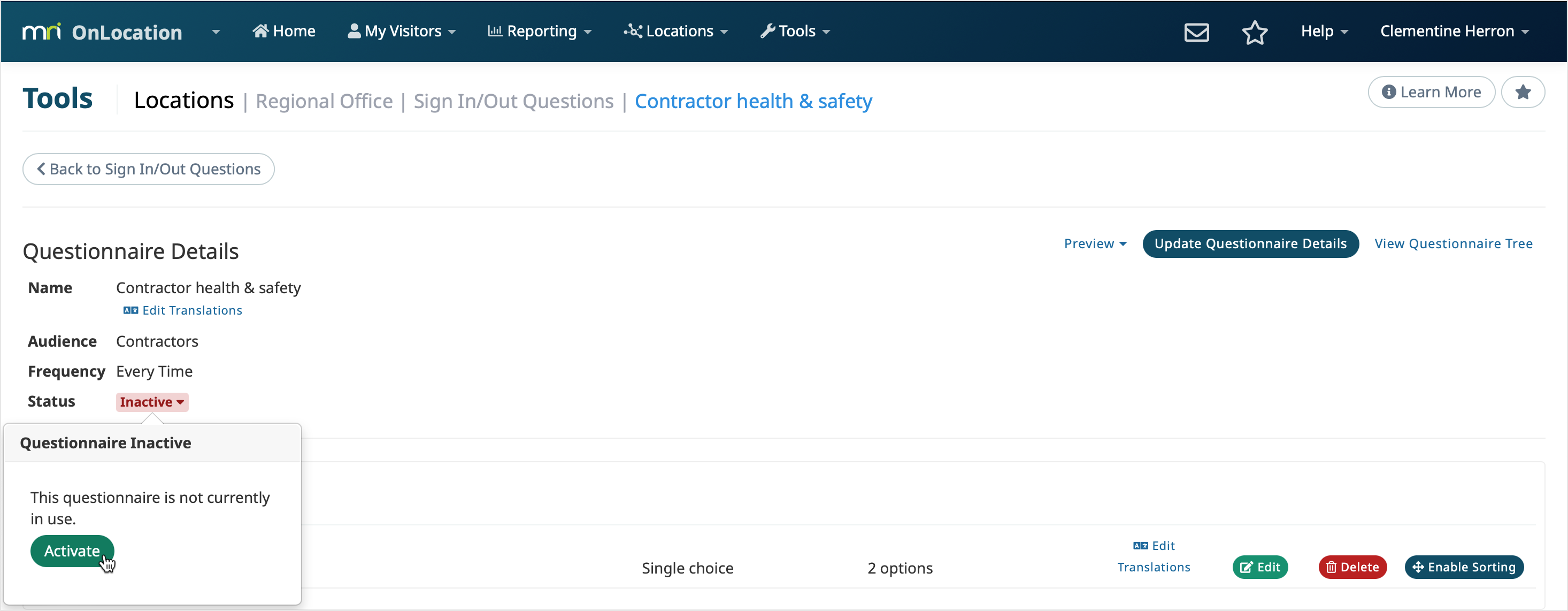Click Sign In/Out Questions in the breadcrumb
Viewport: 1568px width, 611px height.
[x=513, y=101]
